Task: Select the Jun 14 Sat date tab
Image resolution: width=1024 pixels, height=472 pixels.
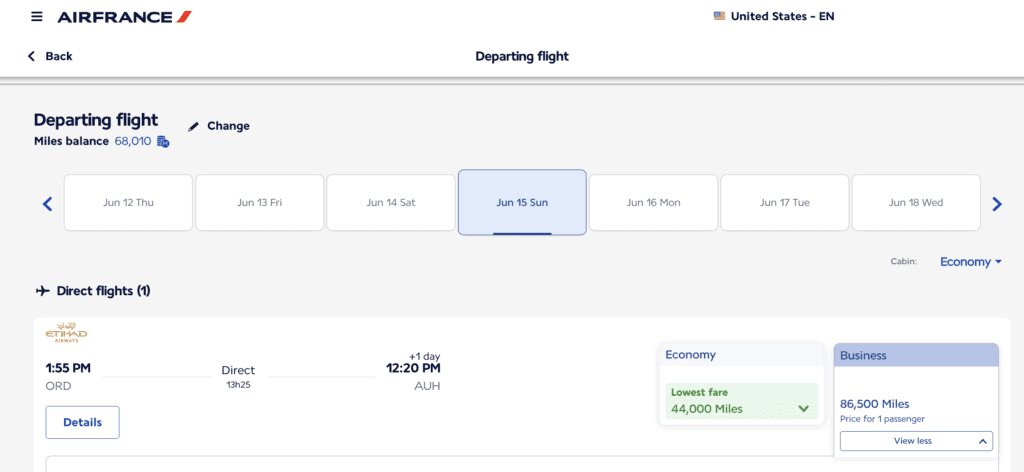Action: [x=391, y=203]
